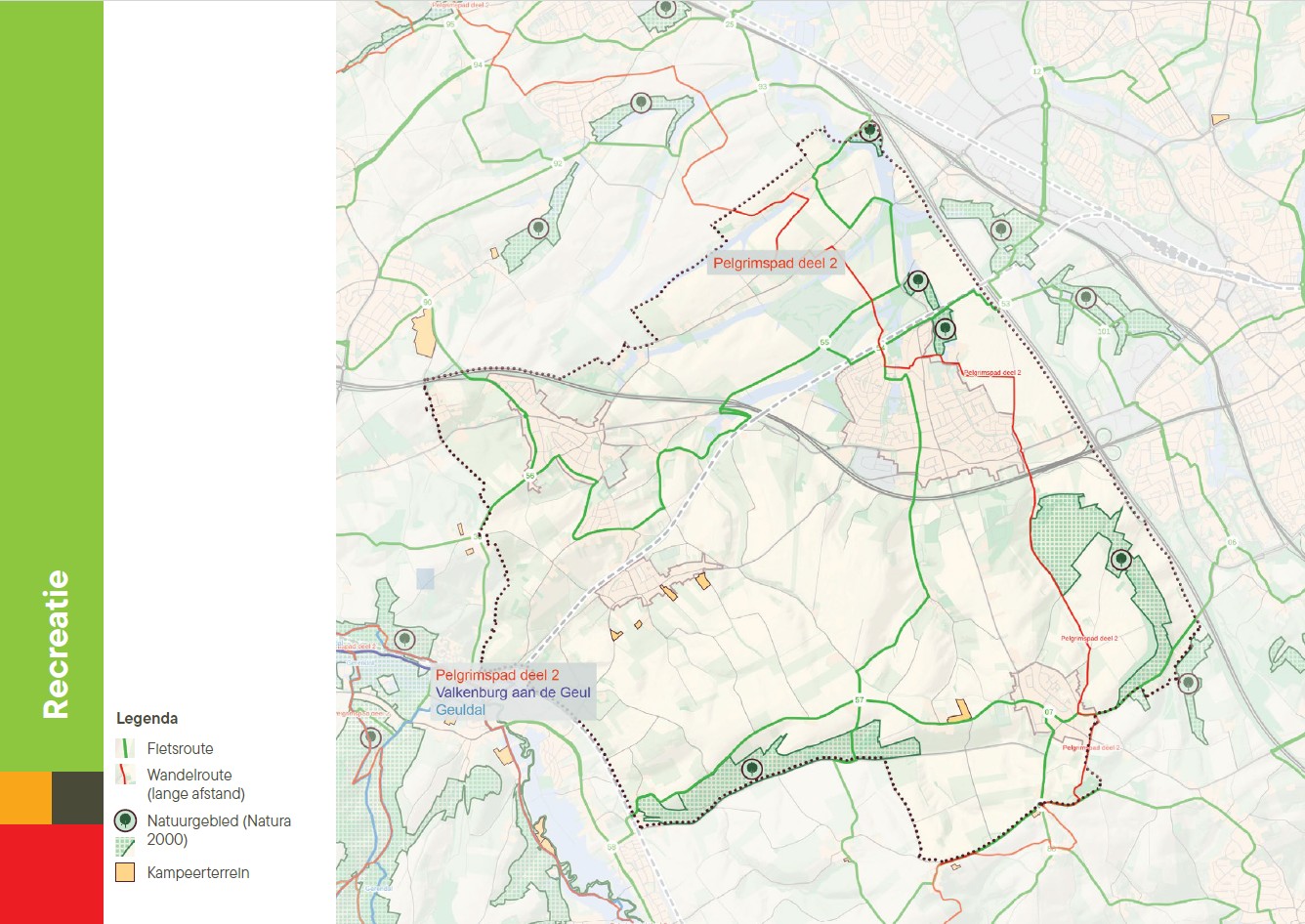Click the large orange campsite polygon below junction 90
Viewport: 1305px width, 924px height.
pos(424,335)
